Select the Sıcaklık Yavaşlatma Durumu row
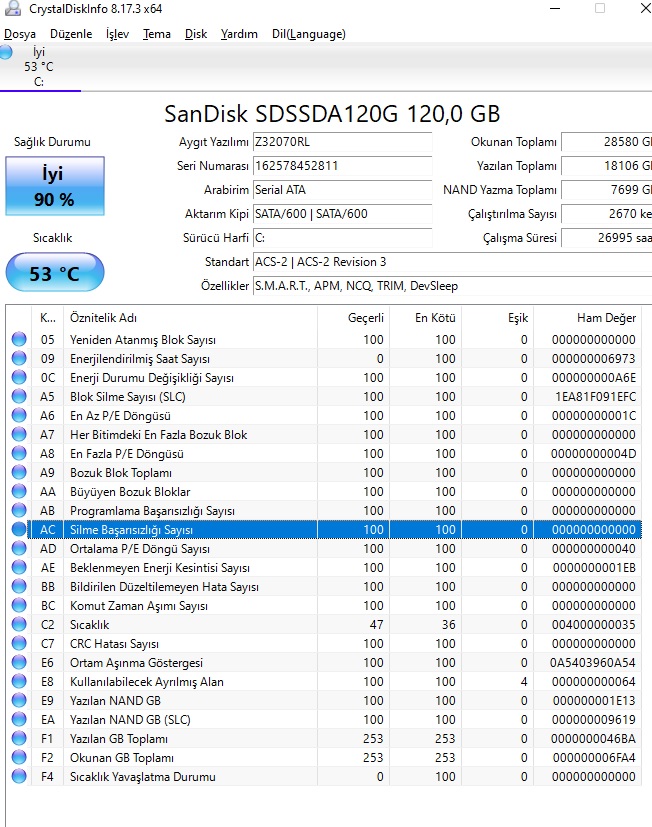Screen dimensions: 652x827 point(324,776)
